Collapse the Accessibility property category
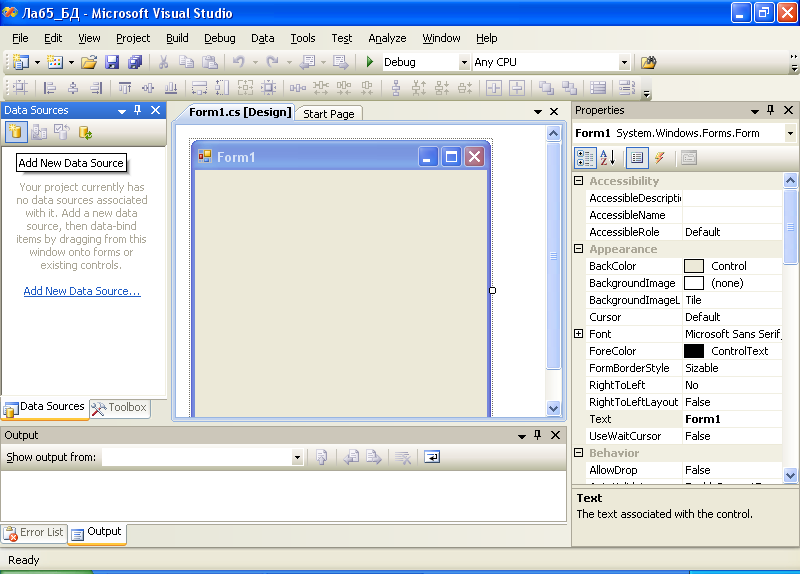This screenshot has width=800, height=574. pos(579,181)
